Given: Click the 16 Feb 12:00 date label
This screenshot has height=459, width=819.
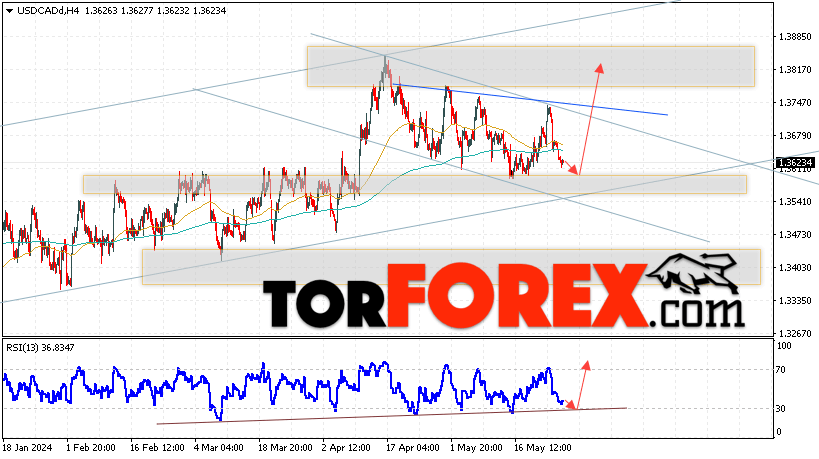Looking at the screenshot, I should click(157, 448).
